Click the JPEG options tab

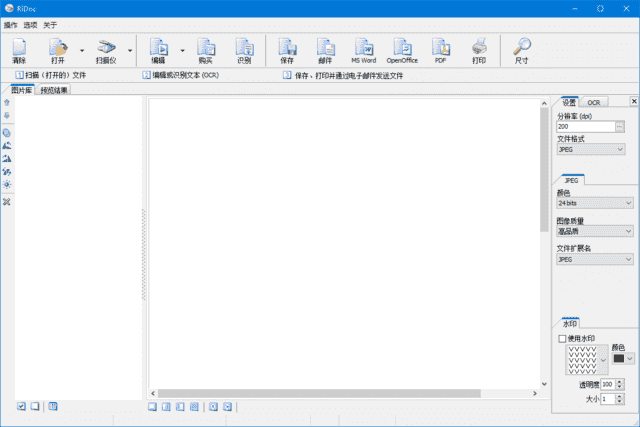[571, 180]
